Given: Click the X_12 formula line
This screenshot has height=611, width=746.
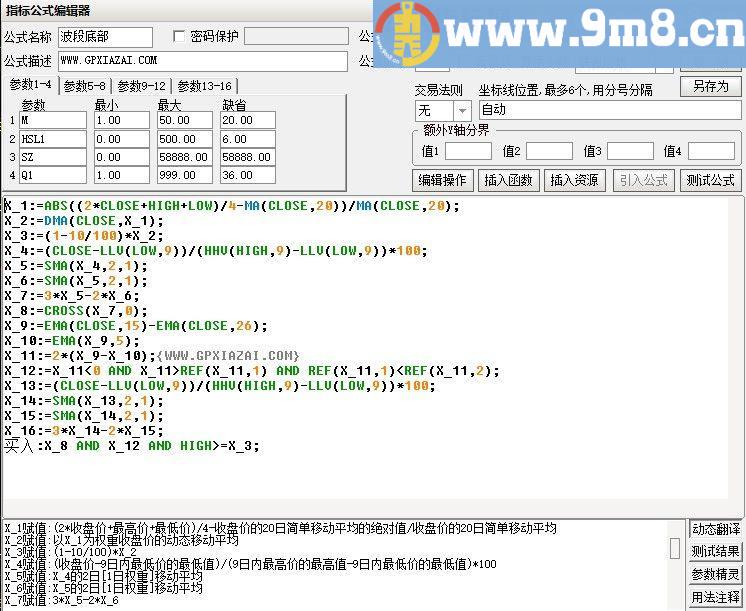Looking at the screenshot, I should tap(252, 371).
